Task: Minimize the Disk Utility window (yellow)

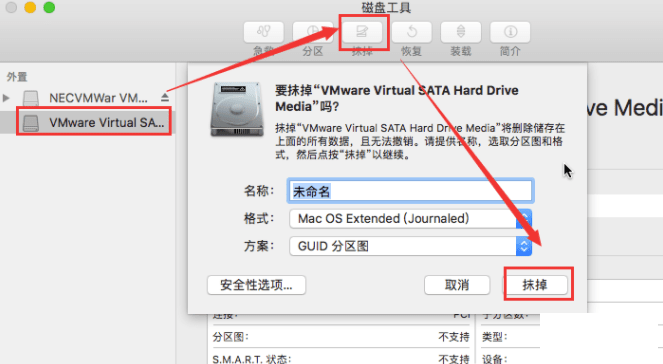Action: (30, 7)
